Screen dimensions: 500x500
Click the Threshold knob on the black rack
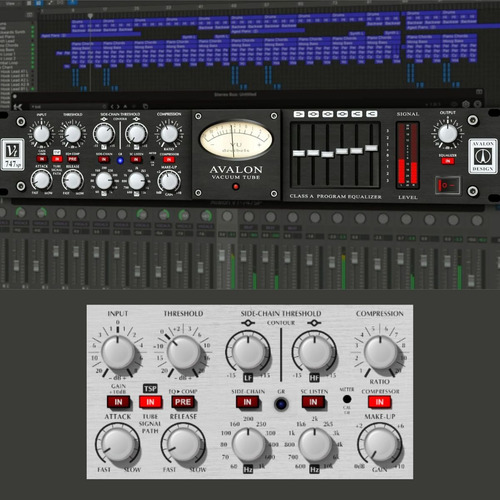[x=73, y=134]
